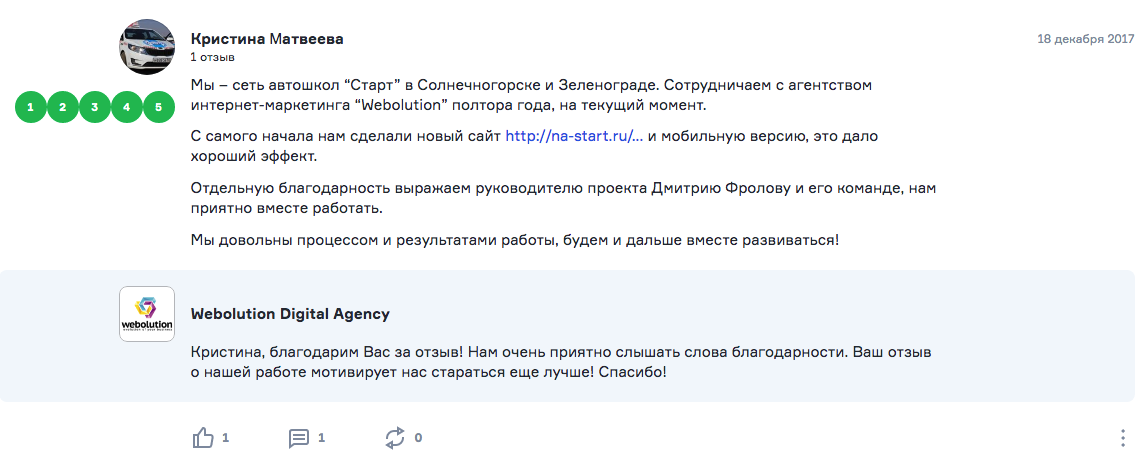Select green rating circle number 5
1136x466 pixels.
pyautogui.click(x=159, y=107)
